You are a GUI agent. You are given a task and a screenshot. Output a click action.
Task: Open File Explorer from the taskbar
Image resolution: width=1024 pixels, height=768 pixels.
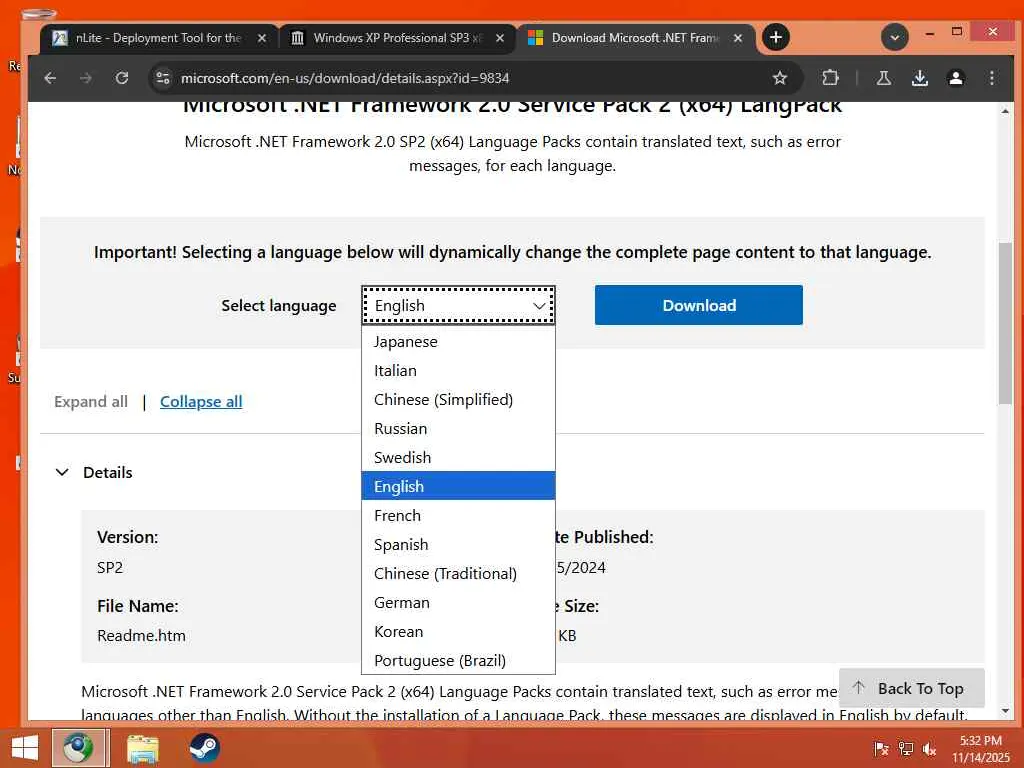pos(142,748)
